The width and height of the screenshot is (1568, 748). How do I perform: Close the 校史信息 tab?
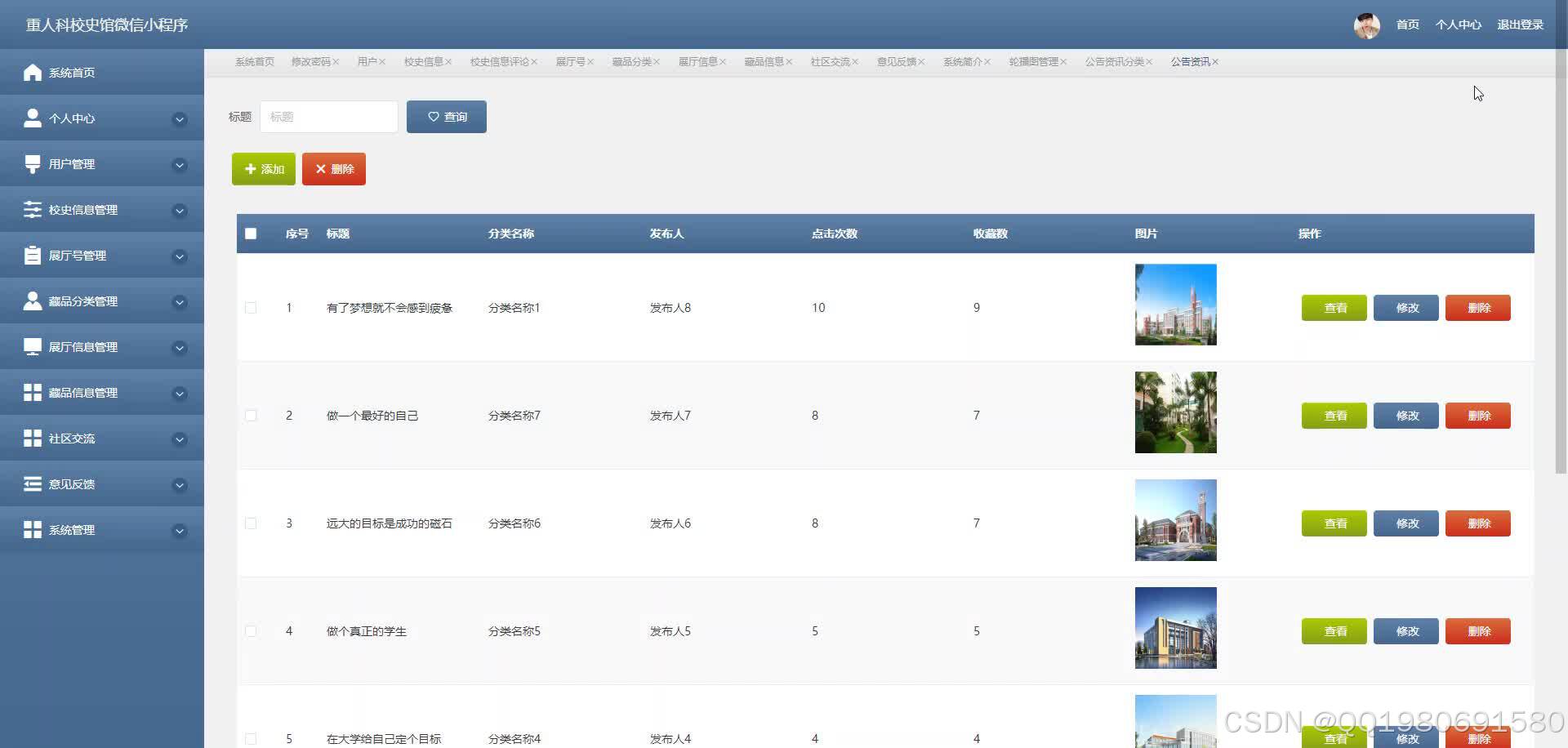pos(448,62)
